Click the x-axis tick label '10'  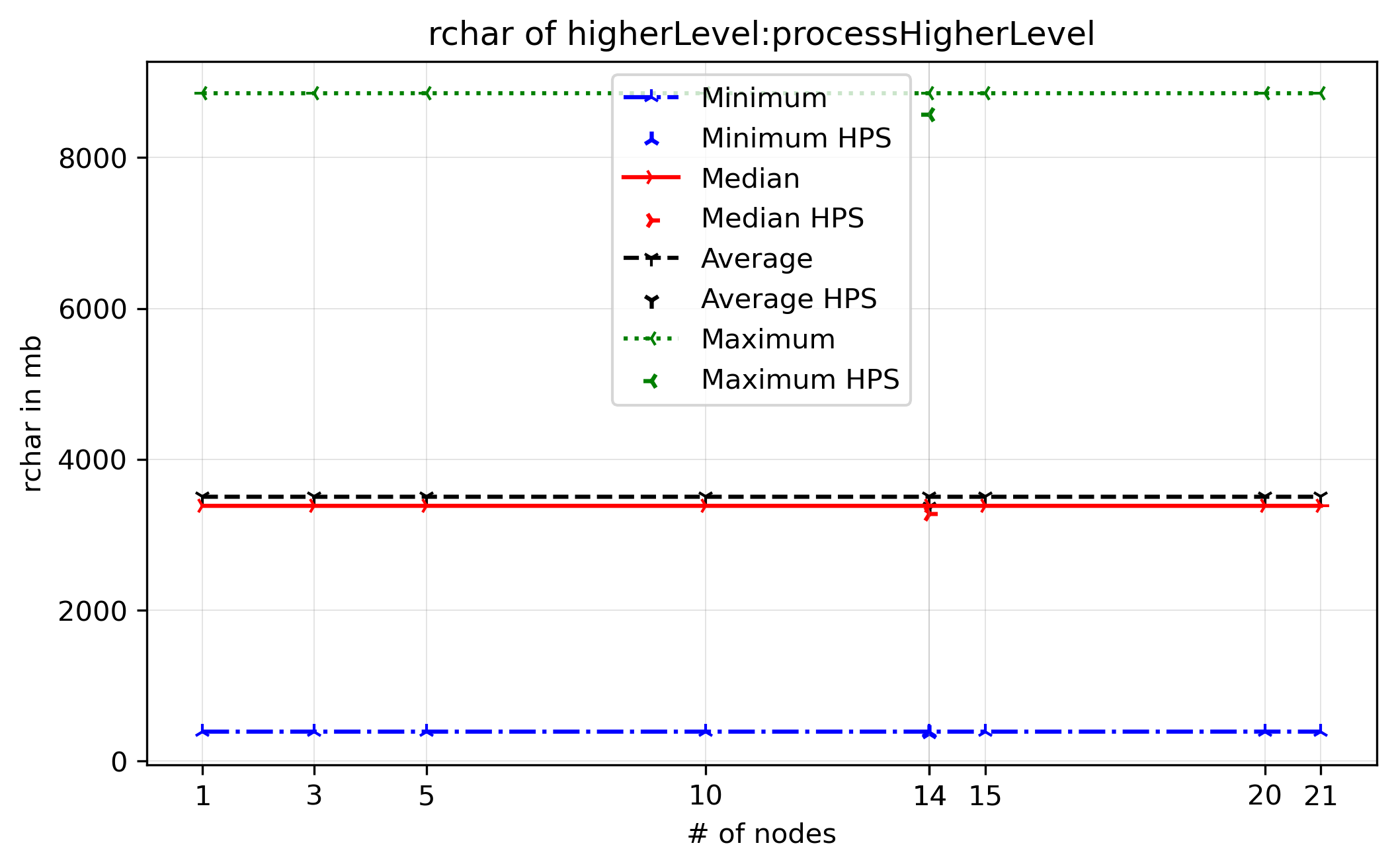tap(706, 796)
